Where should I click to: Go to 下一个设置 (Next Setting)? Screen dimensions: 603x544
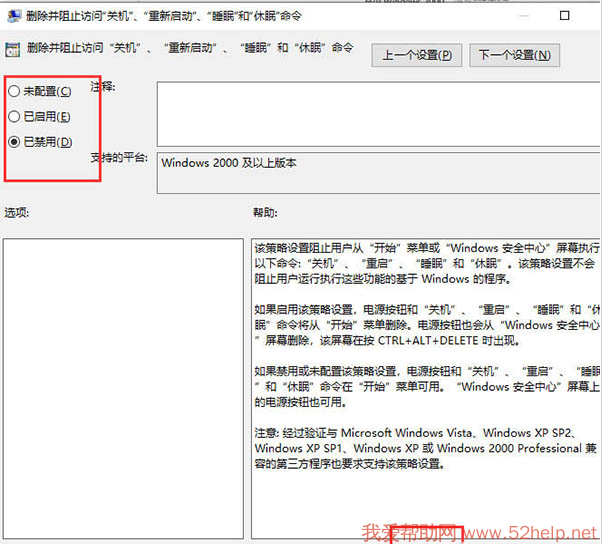click(x=513, y=56)
